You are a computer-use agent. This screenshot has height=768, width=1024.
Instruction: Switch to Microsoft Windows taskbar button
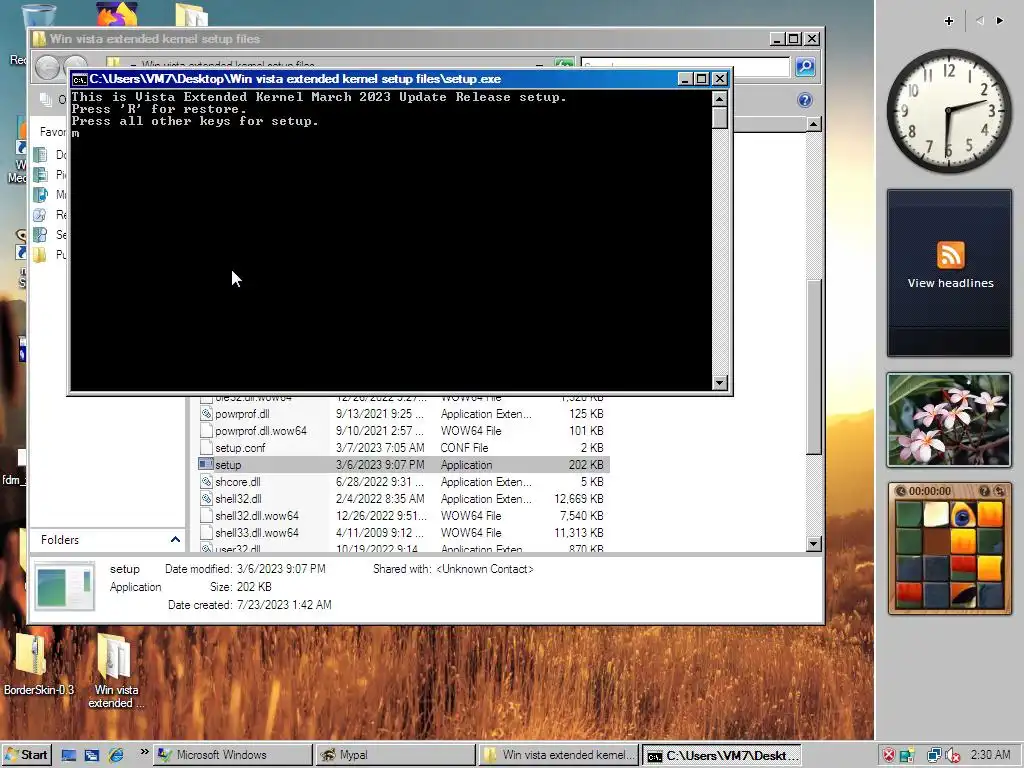click(x=232, y=755)
